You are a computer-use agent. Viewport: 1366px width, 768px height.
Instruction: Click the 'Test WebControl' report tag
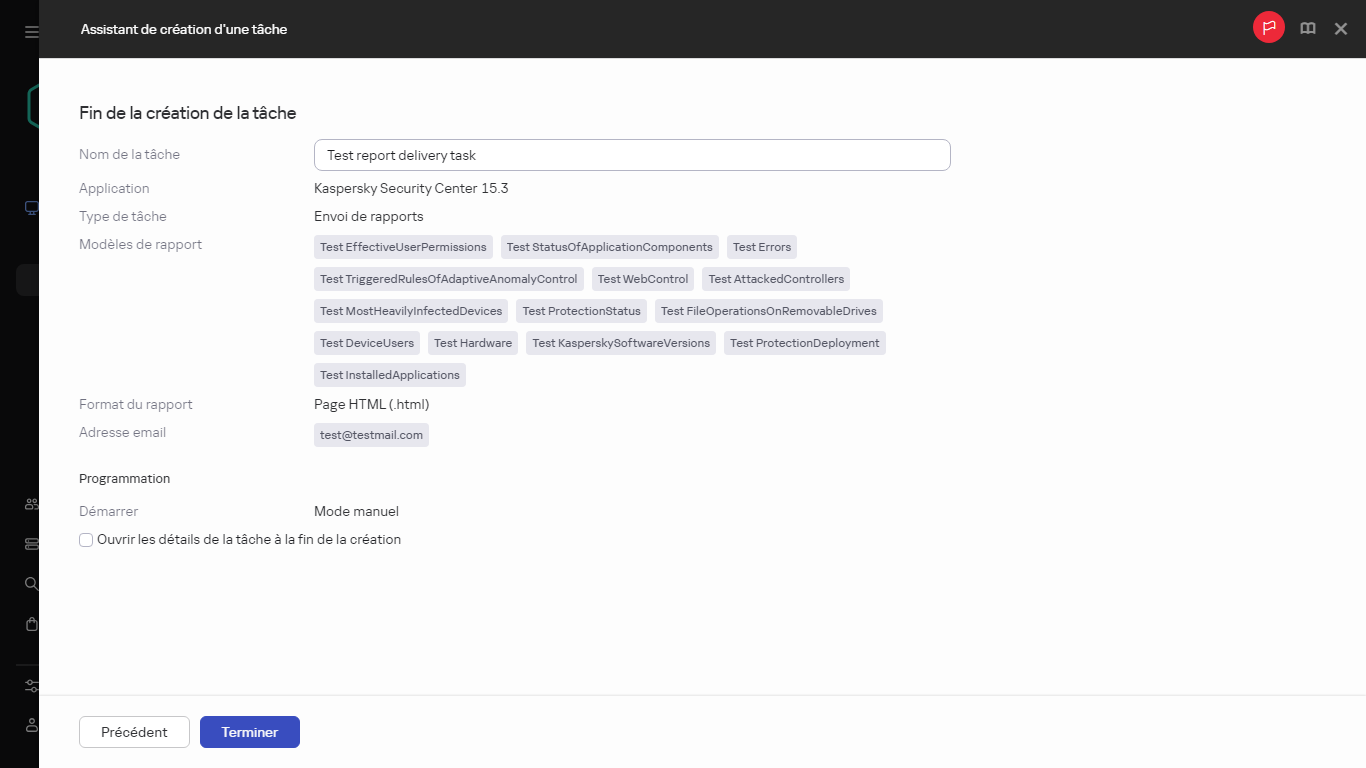click(x=643, y=279)
